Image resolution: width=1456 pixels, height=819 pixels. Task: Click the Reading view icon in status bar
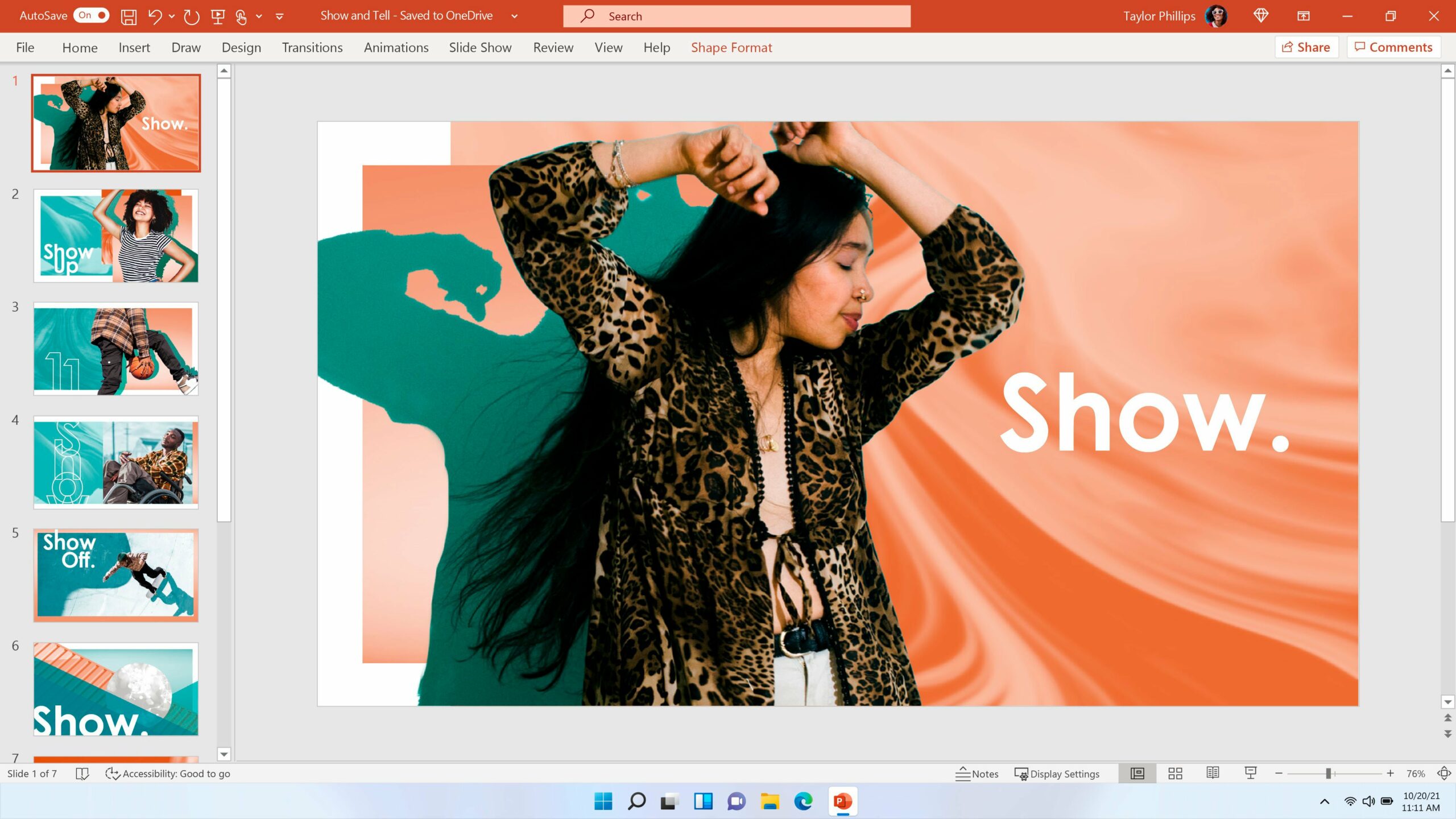(x=1213, y=773)
